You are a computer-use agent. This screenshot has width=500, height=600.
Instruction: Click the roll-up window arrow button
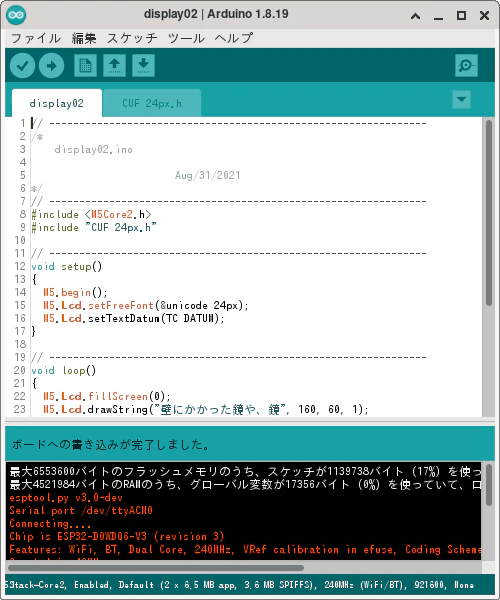pyautogui.click(x=415, y=16)
